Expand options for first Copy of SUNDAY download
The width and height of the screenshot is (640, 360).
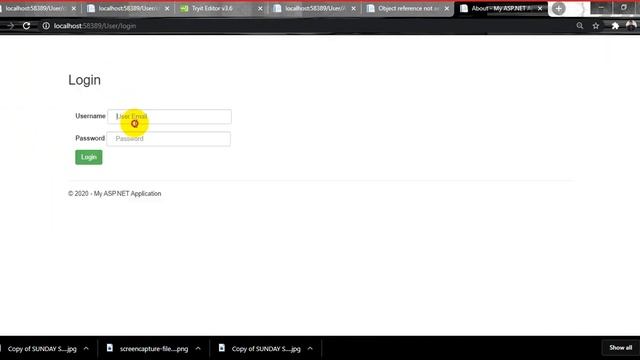pos(86,349)
